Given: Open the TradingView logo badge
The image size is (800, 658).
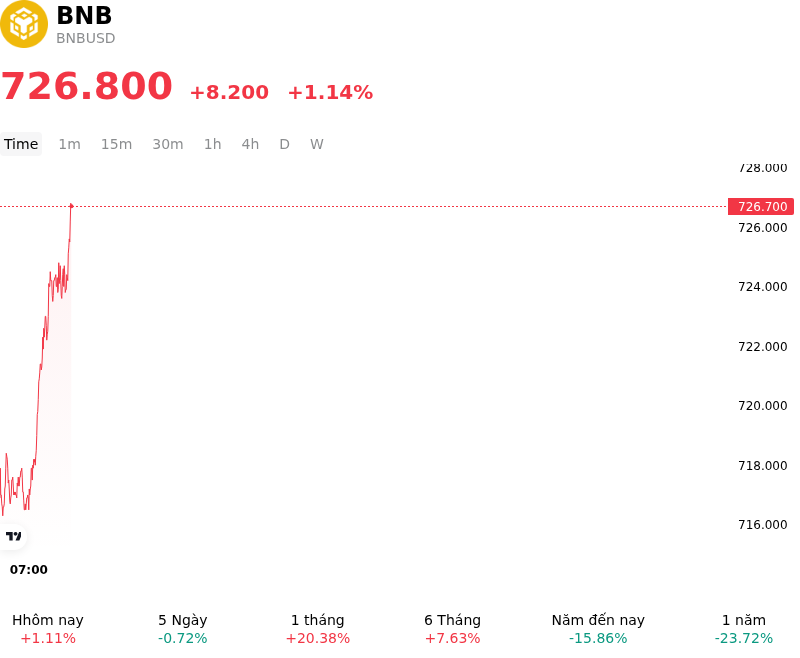Looking at the screenshot, I should click(x=13, y=536).
